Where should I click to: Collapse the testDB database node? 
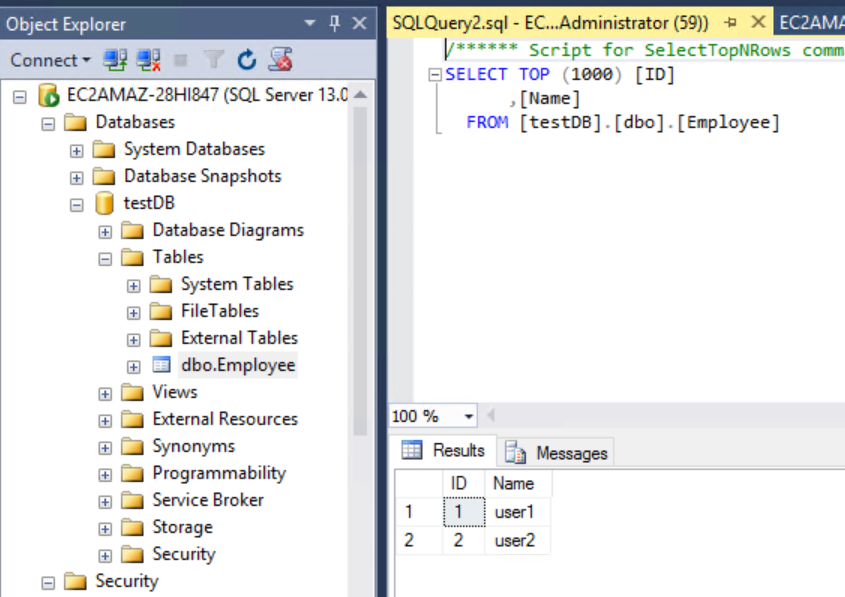click(77, 205)
